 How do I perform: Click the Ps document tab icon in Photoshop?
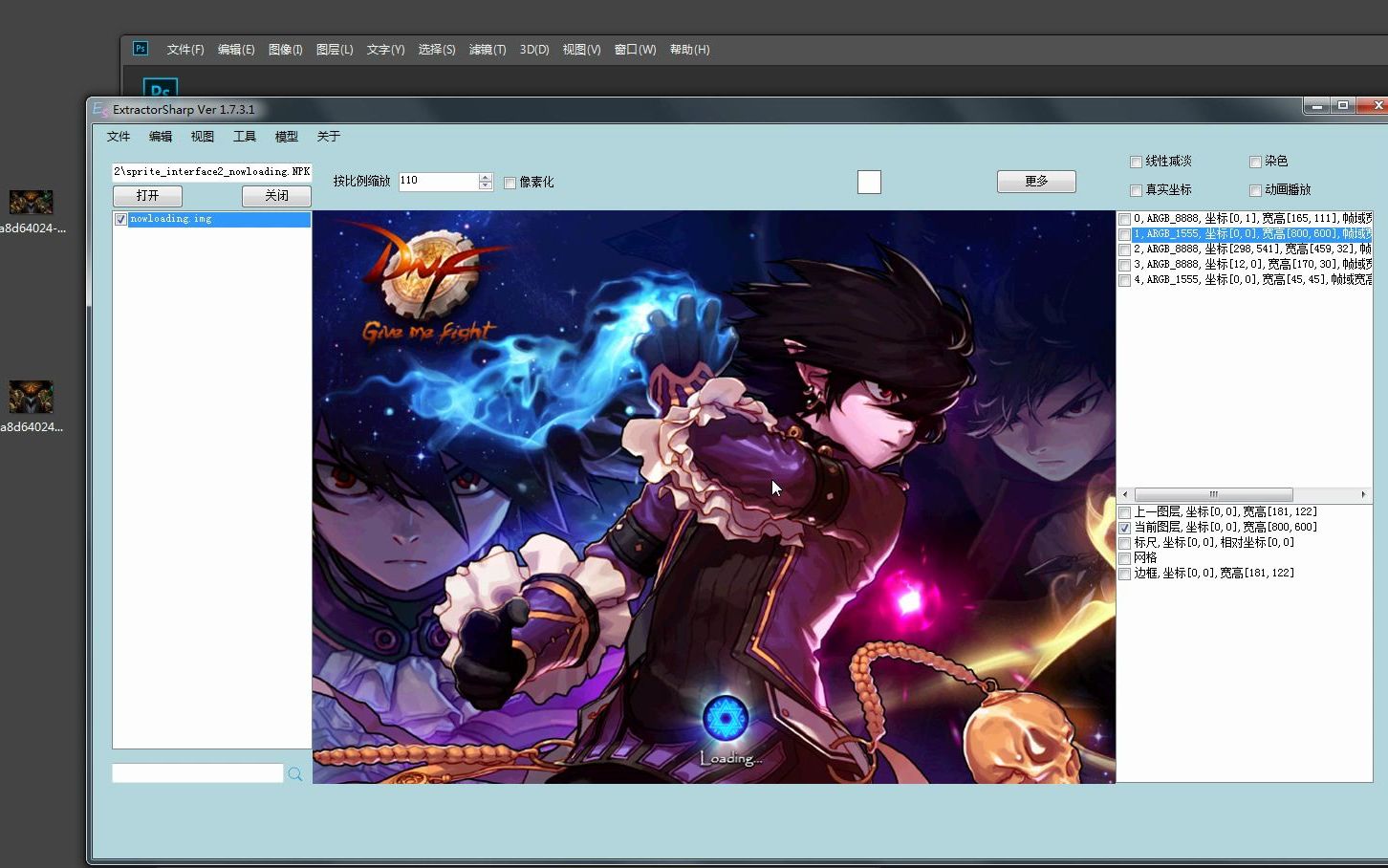(x=161, y=87)
